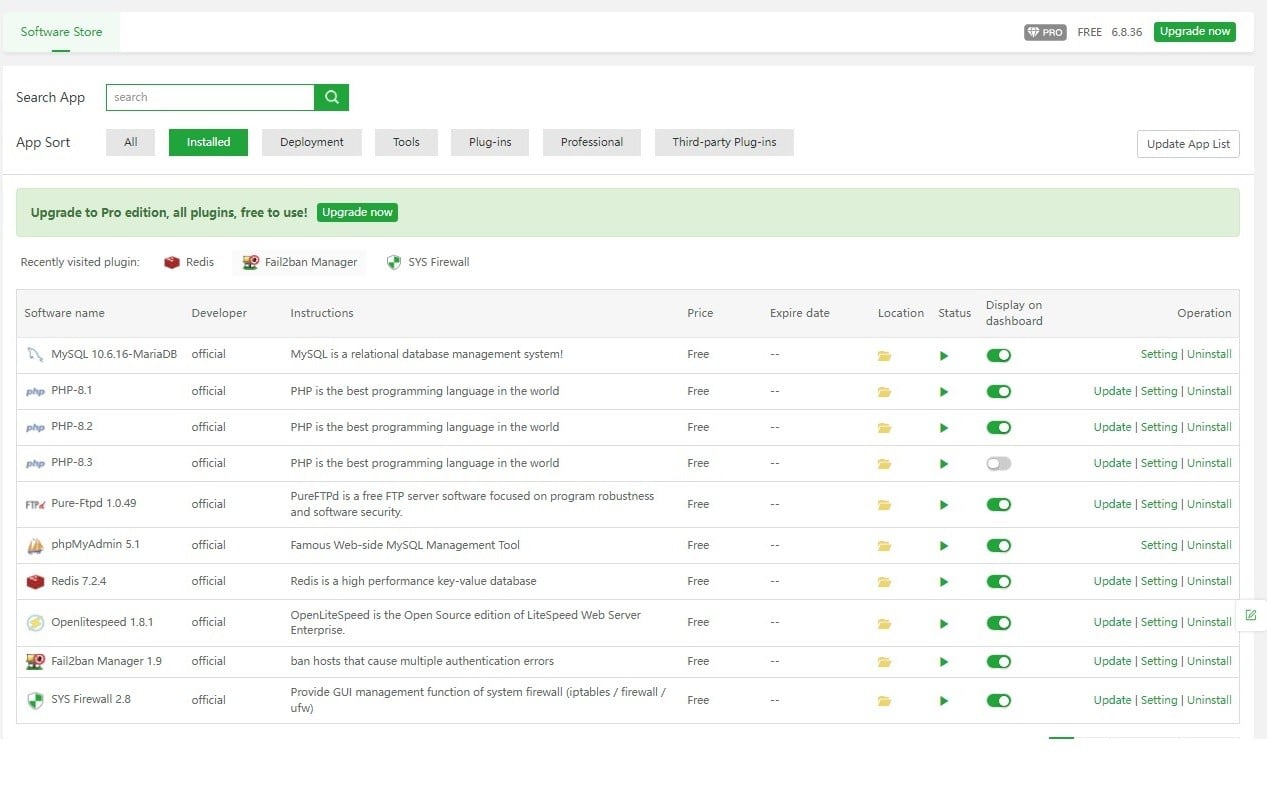Open folder location for phpMyAdmin 5.1
The width and height of the screenshot is (1267, 785).
tap(884, 546)
